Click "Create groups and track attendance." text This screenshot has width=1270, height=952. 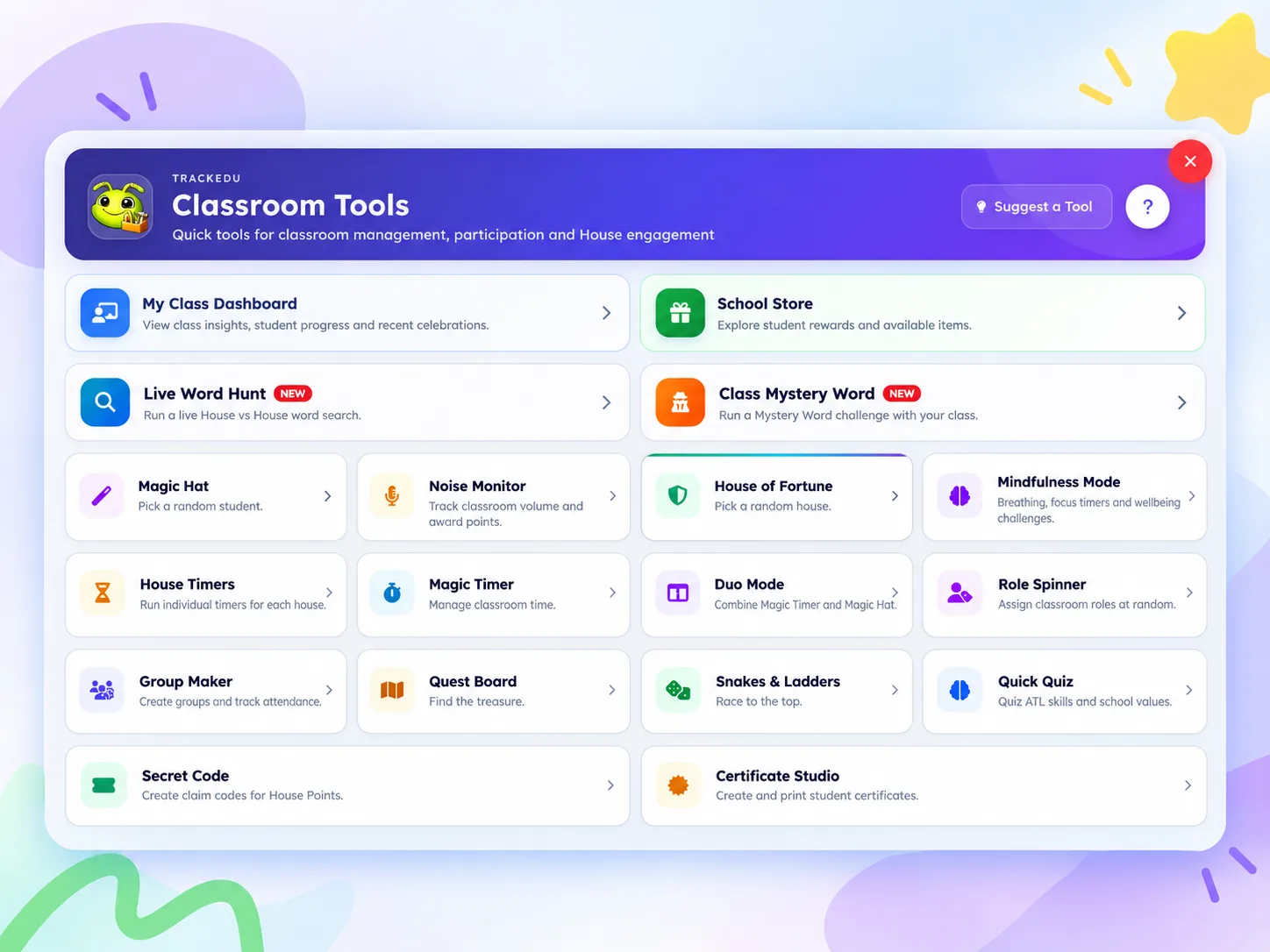pyautogui.click(x=230, y=702)
